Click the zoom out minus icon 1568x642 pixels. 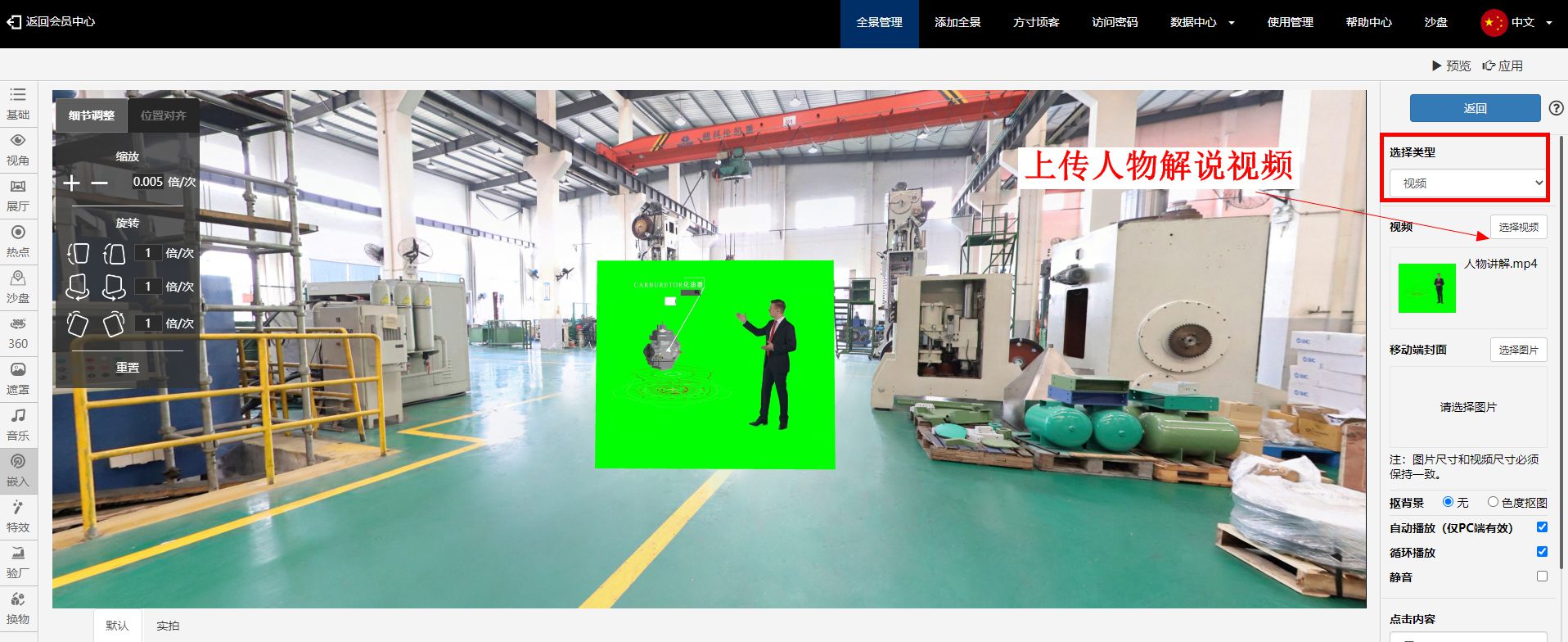(x=100, y=183)
